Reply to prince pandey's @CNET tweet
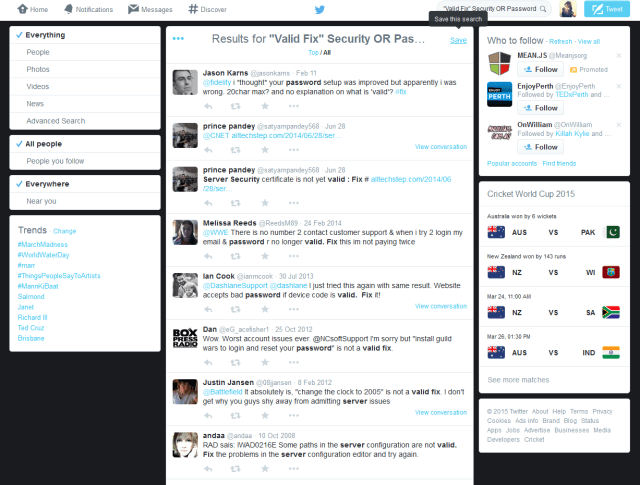This screenshot has width=640, height=485. pyautogui.click(x=208, y=150)
